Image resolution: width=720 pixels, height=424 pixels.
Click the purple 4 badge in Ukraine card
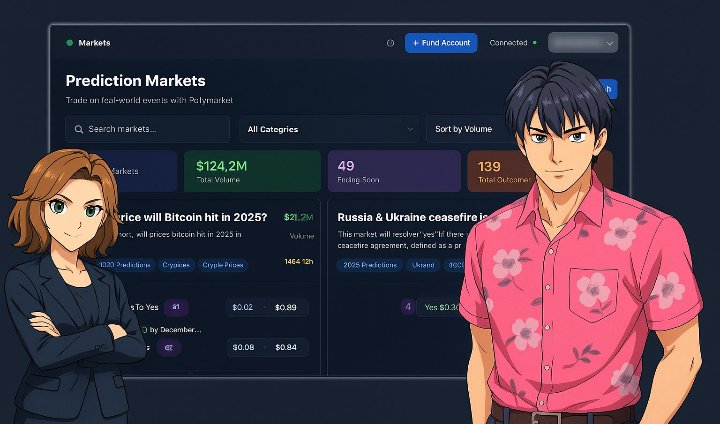408,306
